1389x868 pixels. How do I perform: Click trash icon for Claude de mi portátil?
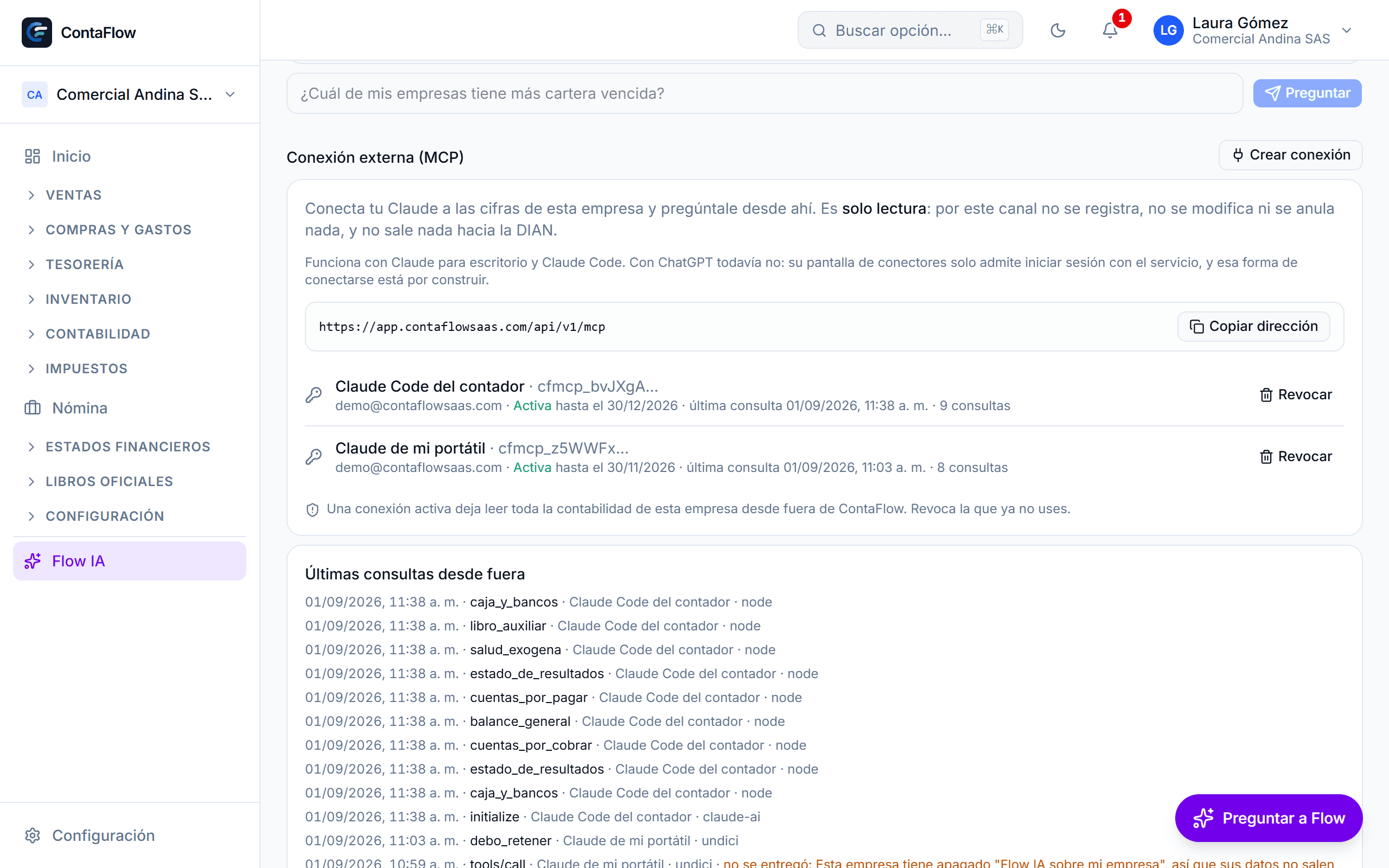click(1266, 457)
